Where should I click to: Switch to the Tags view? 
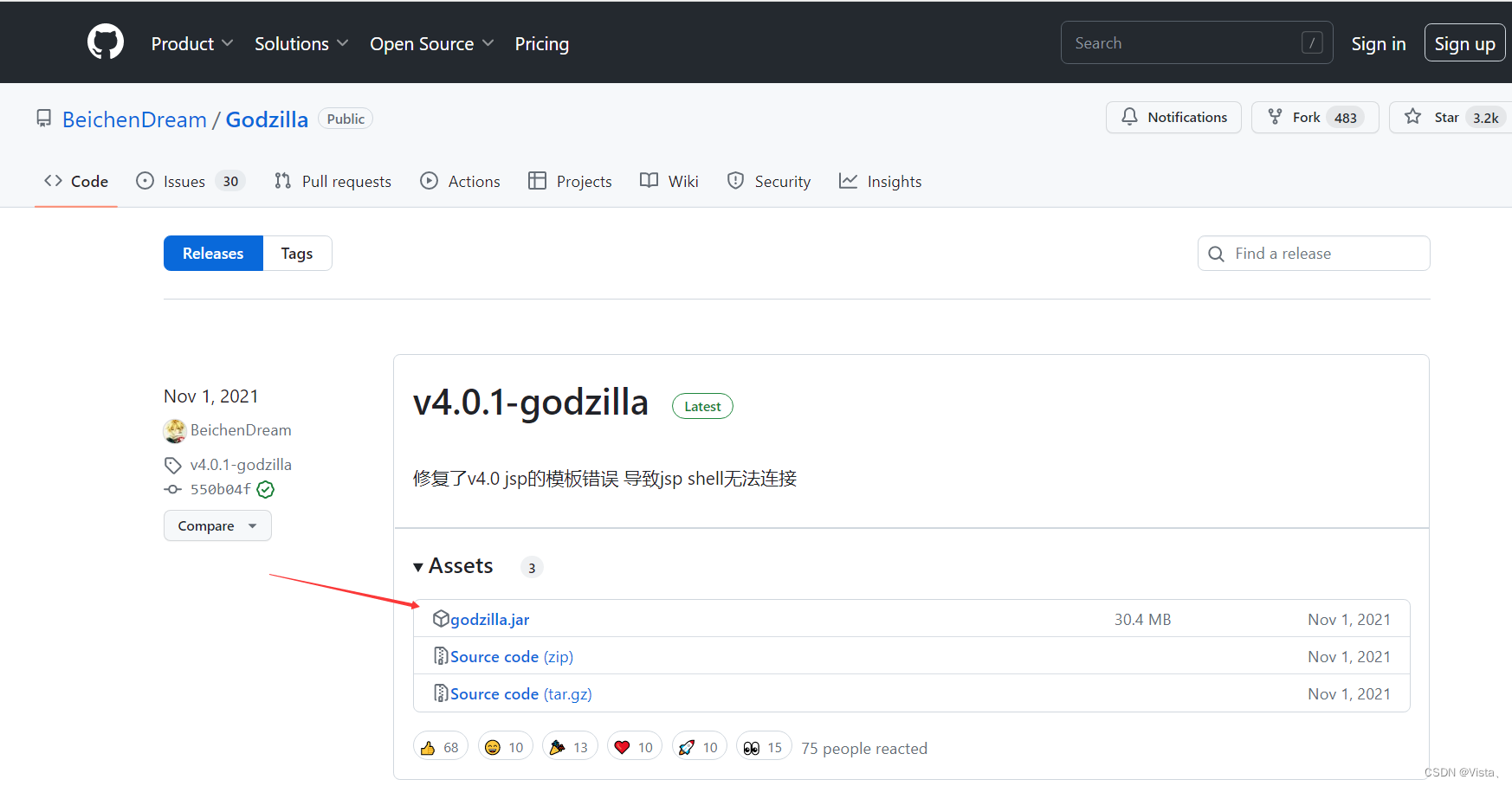(x=297, y=254)
